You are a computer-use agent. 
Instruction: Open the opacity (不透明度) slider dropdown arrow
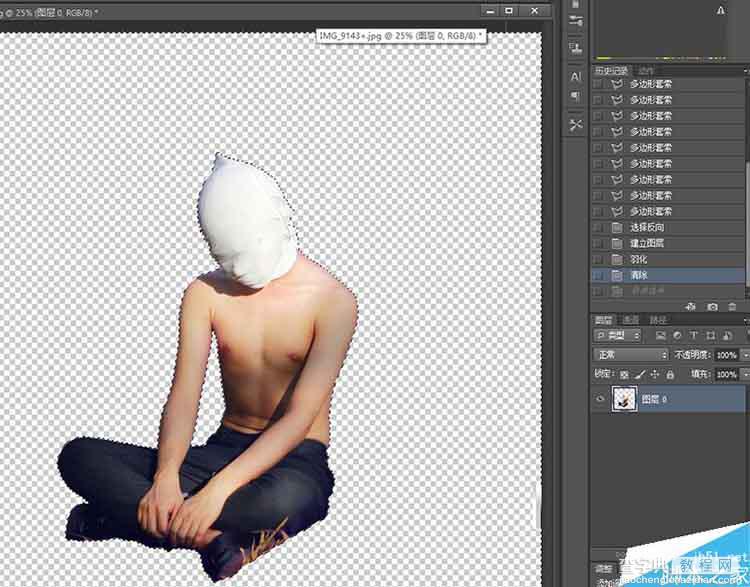(745, 355)
